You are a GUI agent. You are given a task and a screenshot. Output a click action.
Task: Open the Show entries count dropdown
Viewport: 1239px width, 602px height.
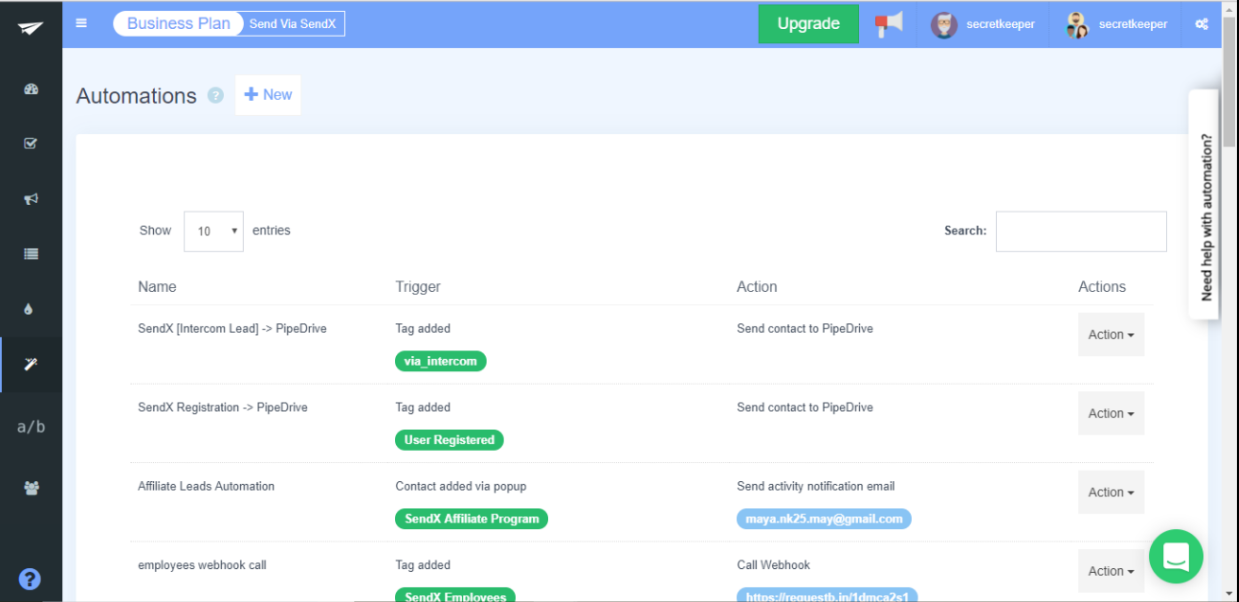pos(214,231)
